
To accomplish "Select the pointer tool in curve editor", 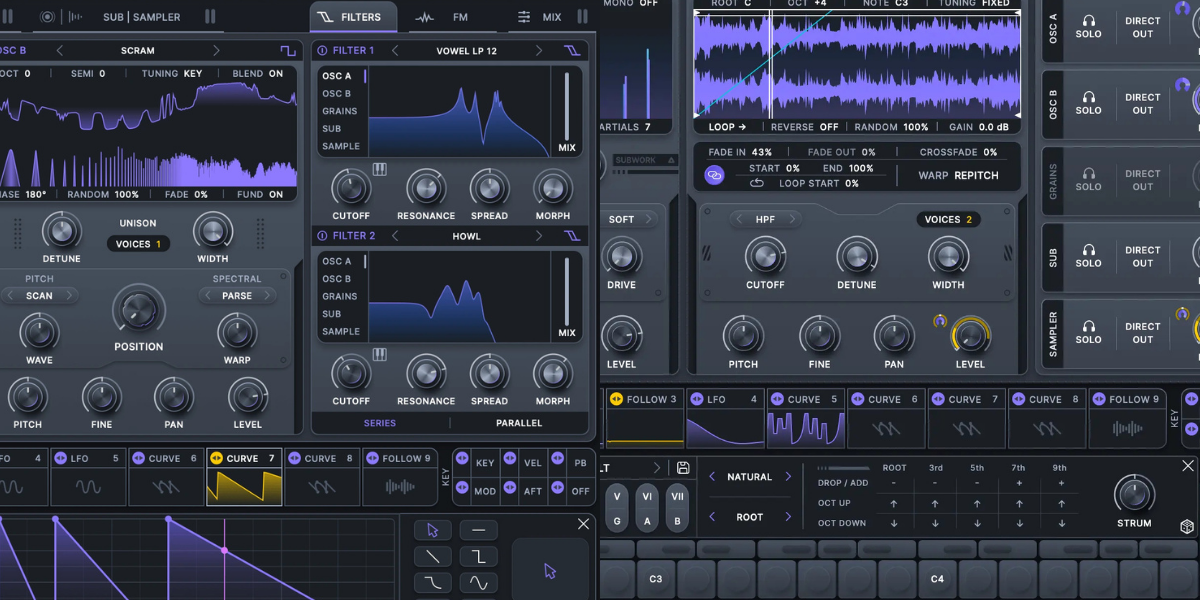I will 433,530.
